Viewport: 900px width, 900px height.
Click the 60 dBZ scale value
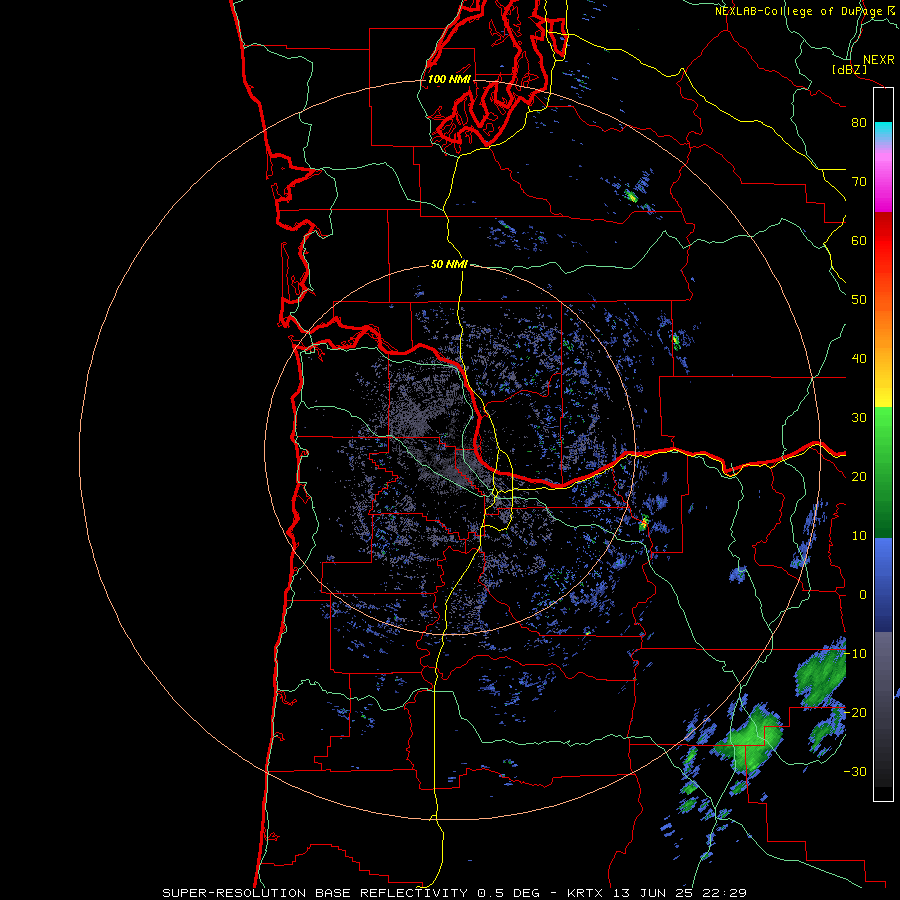pyautogui.click(x=859, y=240)
